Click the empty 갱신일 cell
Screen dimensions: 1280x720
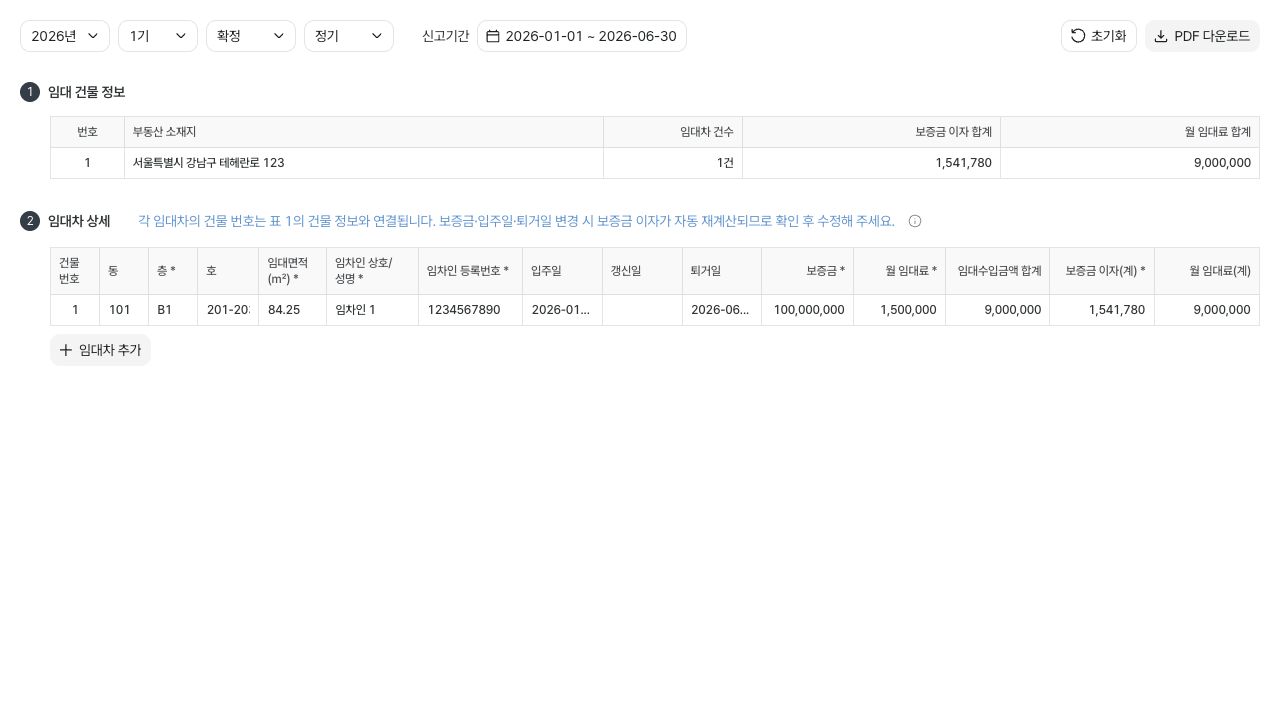(x=642, y=310)
